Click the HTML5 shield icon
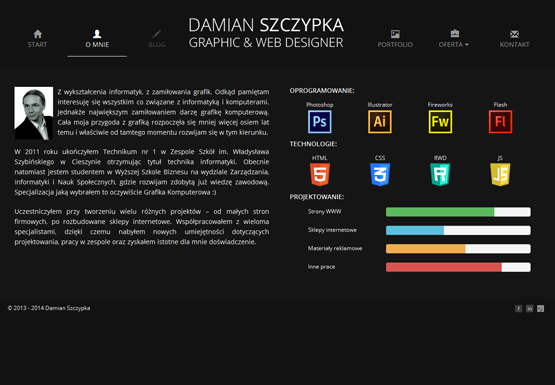 (320, 174)
